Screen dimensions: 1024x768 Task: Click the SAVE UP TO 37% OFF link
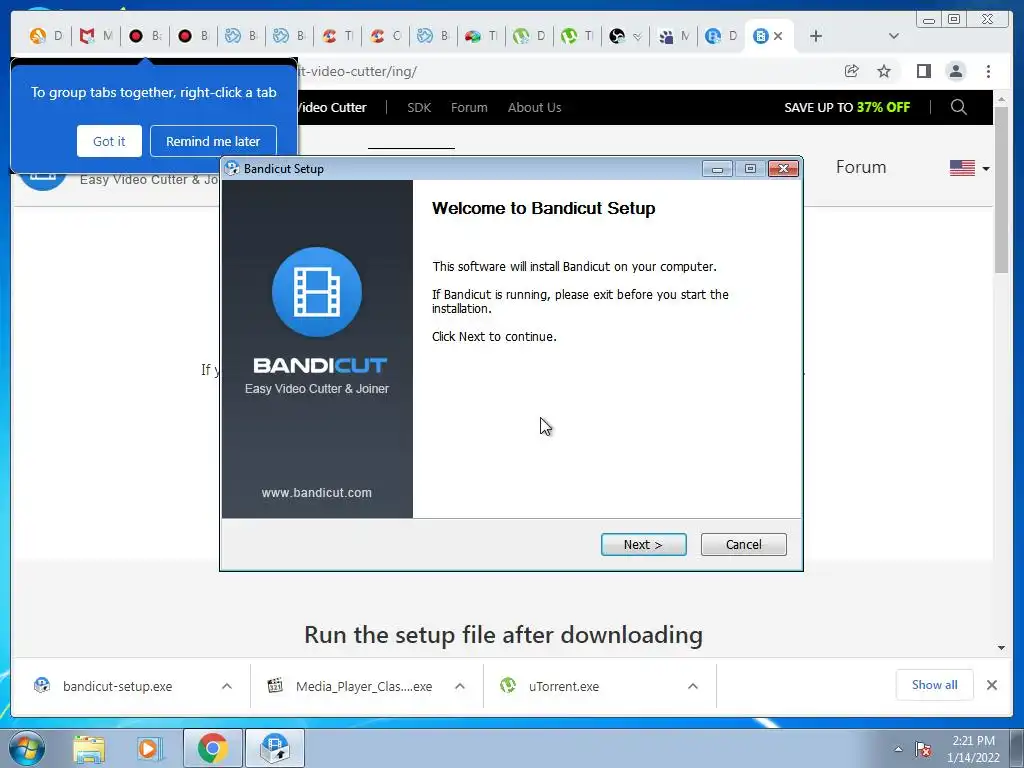pyautogui.click(x=847, y=108)
